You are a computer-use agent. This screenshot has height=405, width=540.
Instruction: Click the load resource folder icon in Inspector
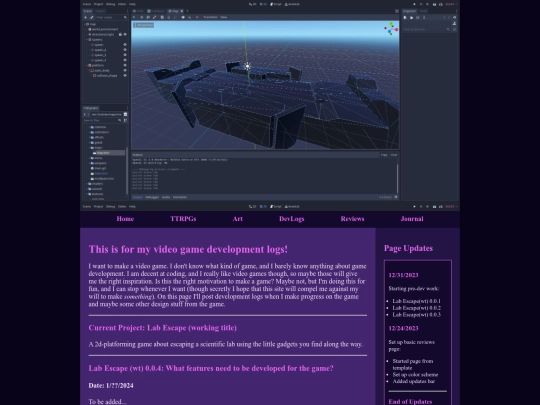[412, 17]
